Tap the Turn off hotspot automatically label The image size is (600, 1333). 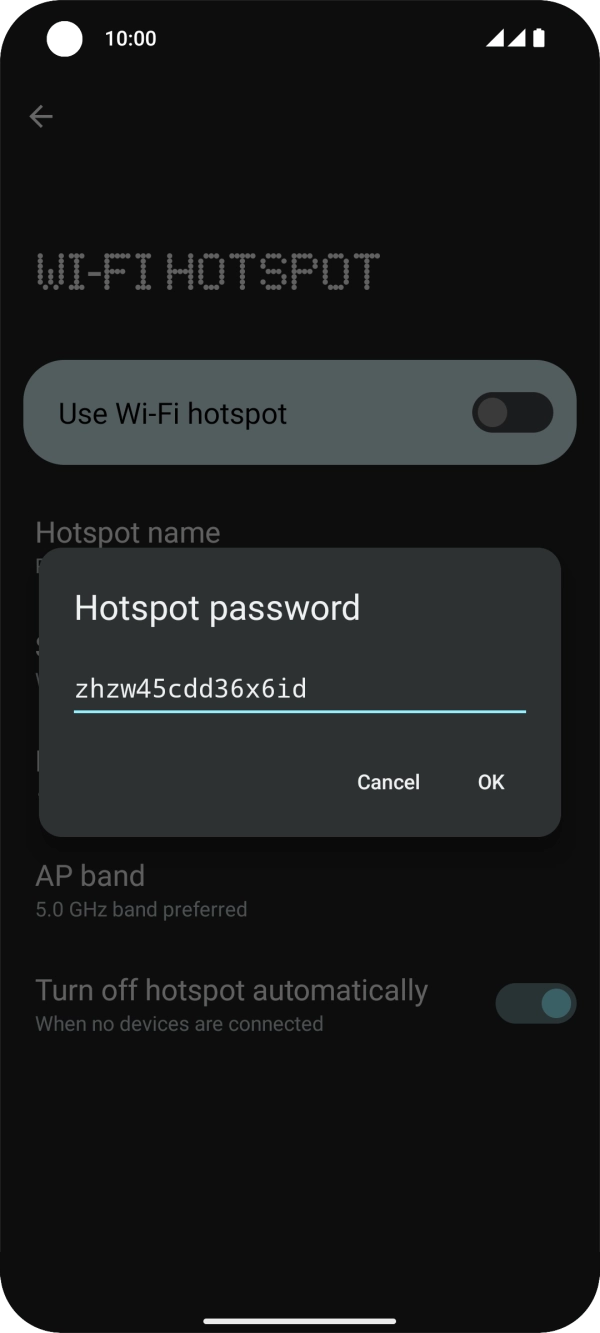coord(232,991)
